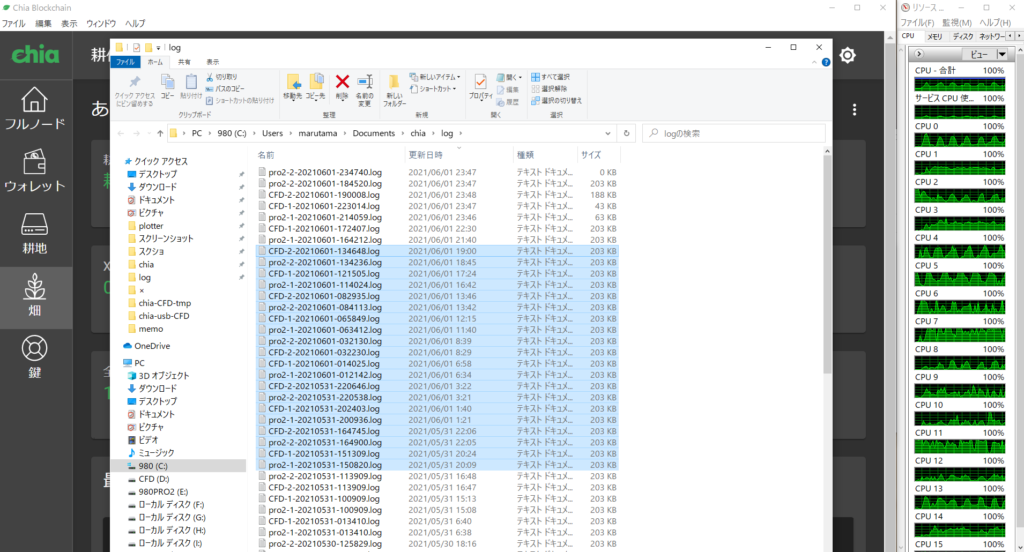The width and height of the screenshot is (1024, 552).
Task: Select file CFD-1-20210531-013410.log
Action: 323,521
